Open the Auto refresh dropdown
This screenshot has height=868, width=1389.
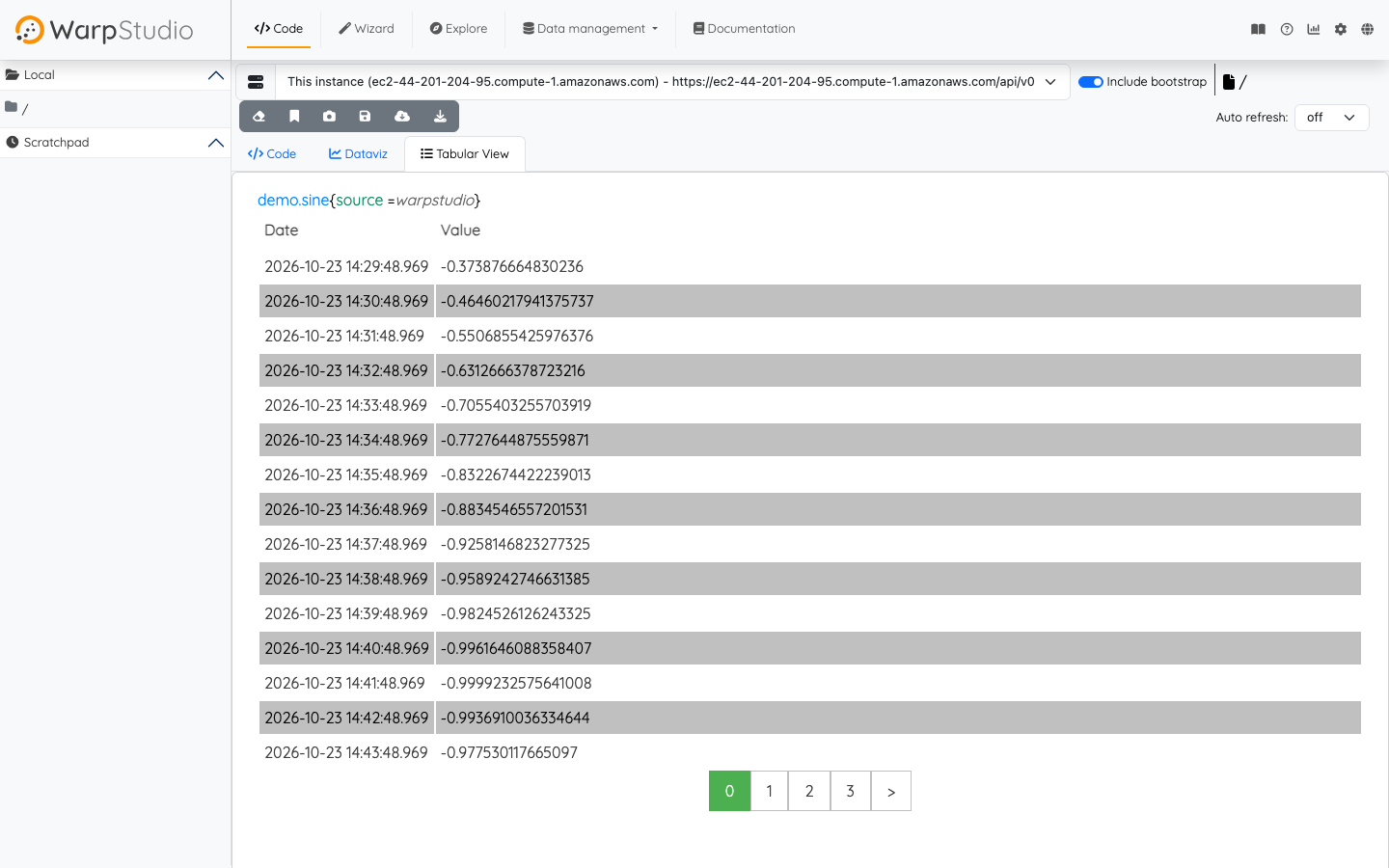pos(1331,118)
